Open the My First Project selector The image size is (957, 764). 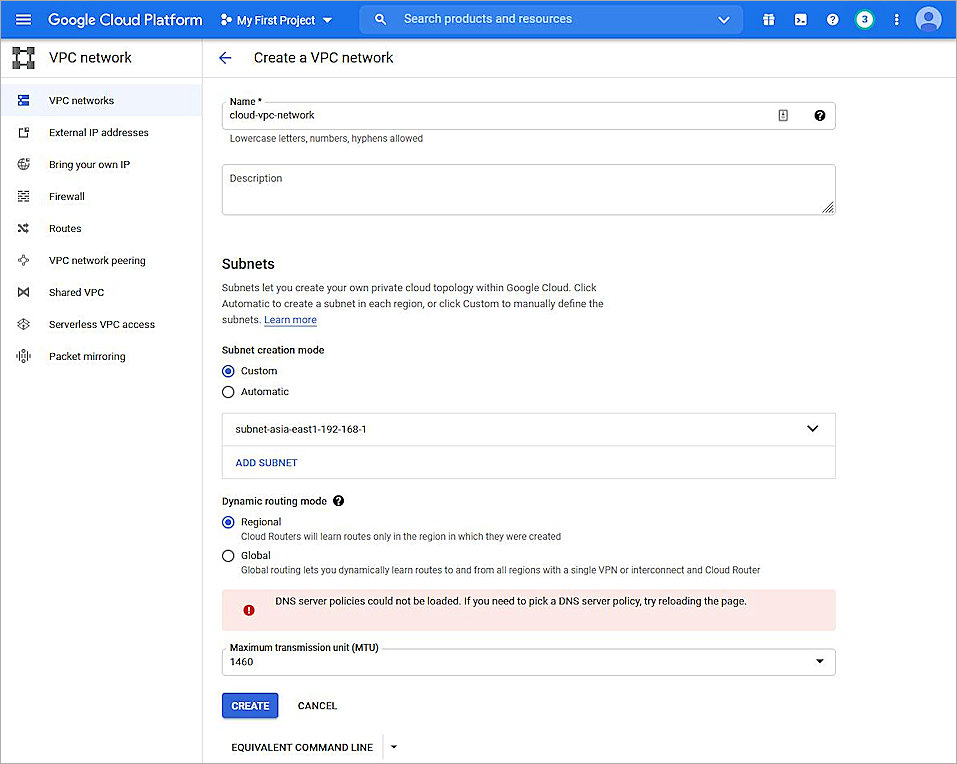tap(277, 18)
